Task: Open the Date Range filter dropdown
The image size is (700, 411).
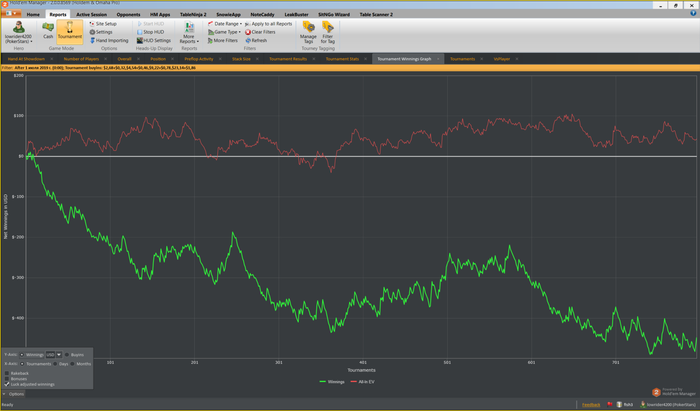Action: (x=225, y=24)
